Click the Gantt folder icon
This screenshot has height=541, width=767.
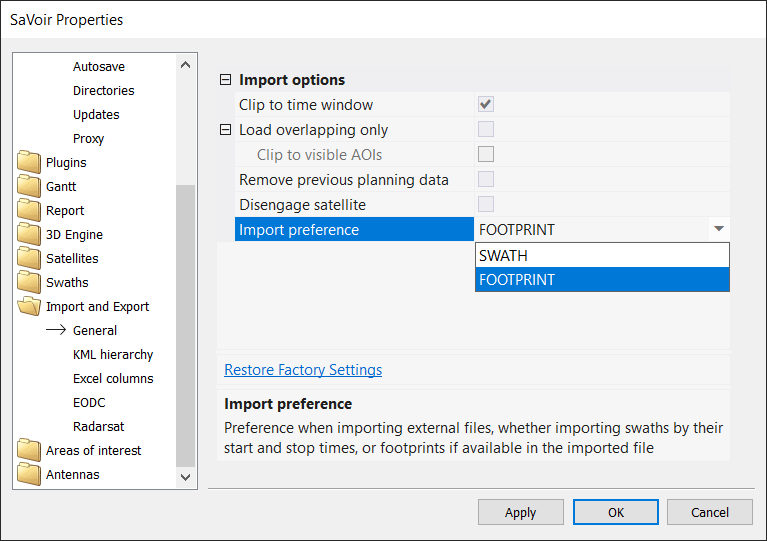coord(29,187)
